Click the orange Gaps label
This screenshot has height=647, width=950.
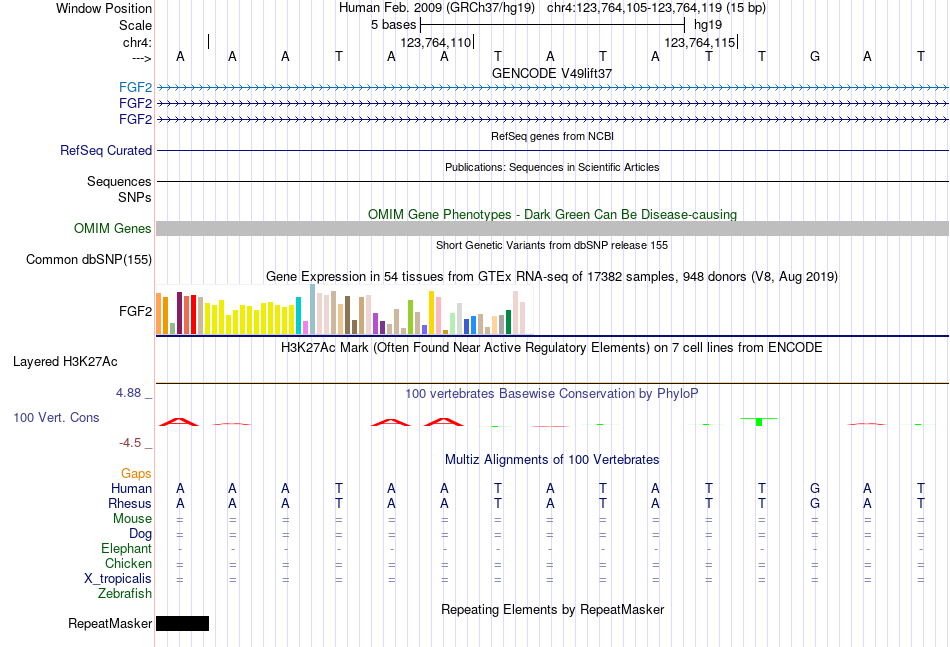136,473
